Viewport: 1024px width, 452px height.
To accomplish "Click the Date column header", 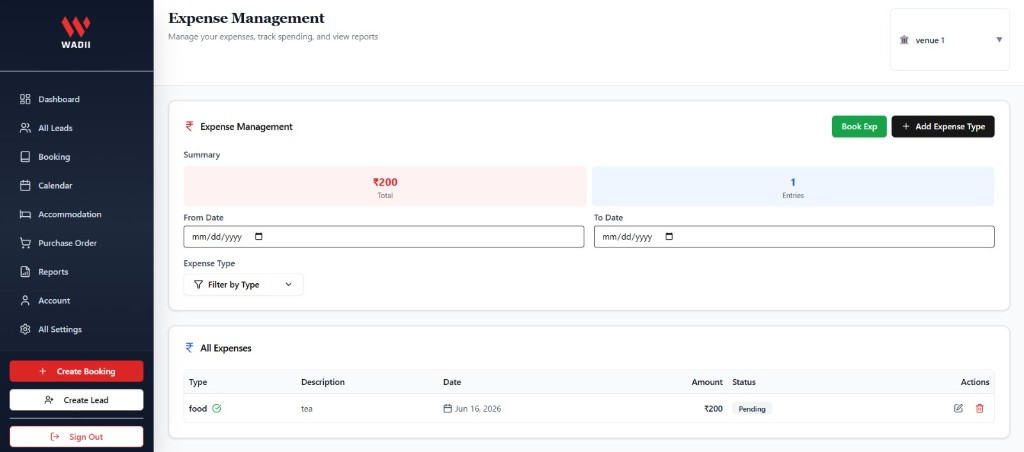I will (452, 382).
